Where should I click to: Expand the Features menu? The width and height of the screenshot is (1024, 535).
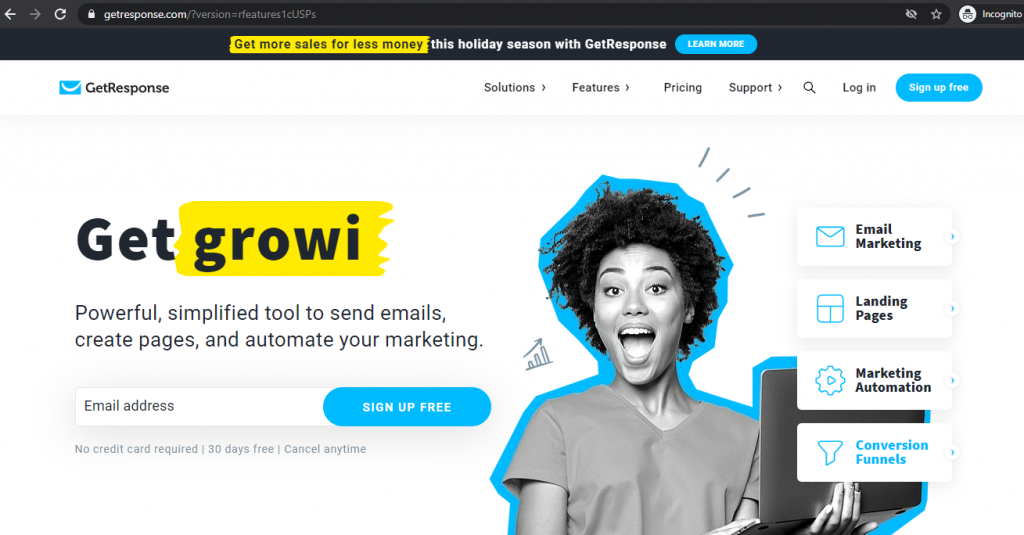pyautogui.click(x=601, y=88)
